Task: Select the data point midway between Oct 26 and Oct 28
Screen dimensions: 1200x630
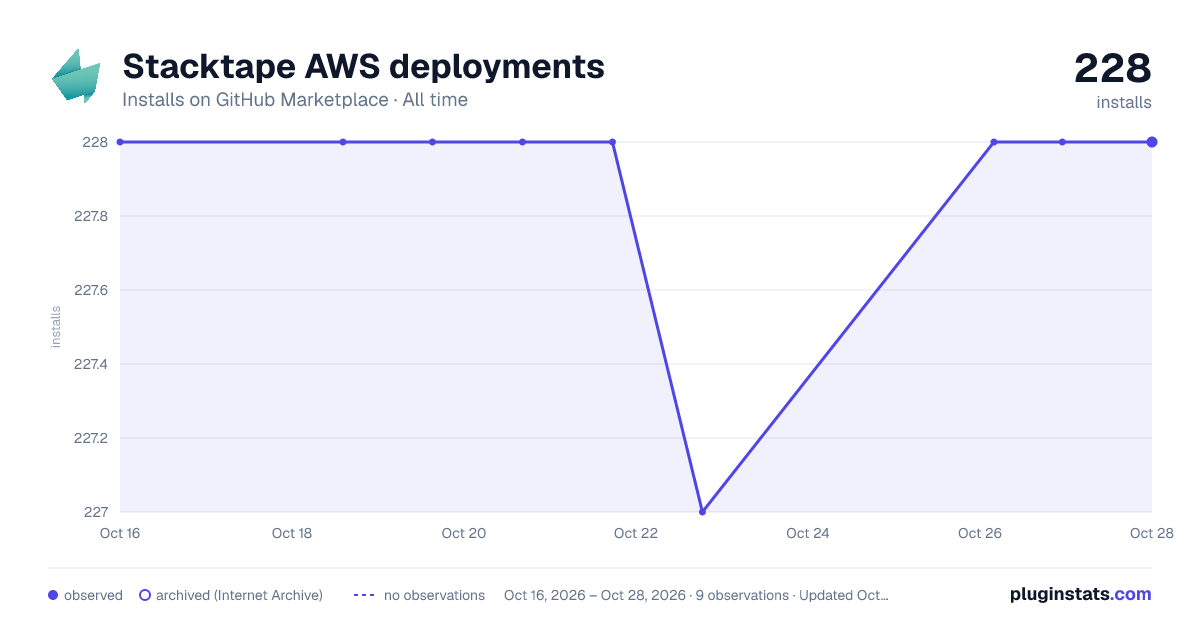Action: [x=1063, y=142]
